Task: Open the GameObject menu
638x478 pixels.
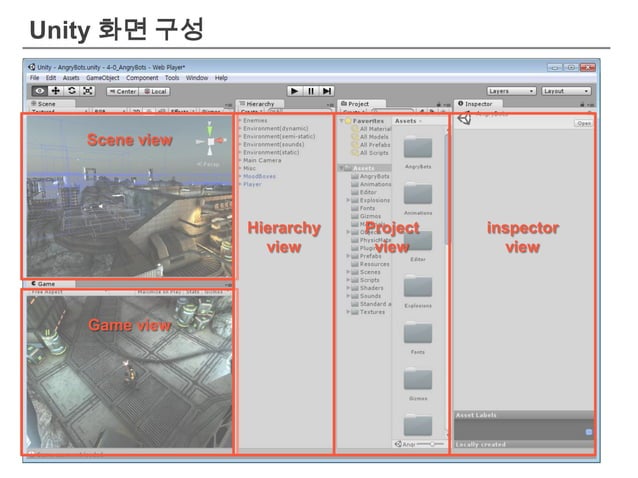Action: (103, 78)
